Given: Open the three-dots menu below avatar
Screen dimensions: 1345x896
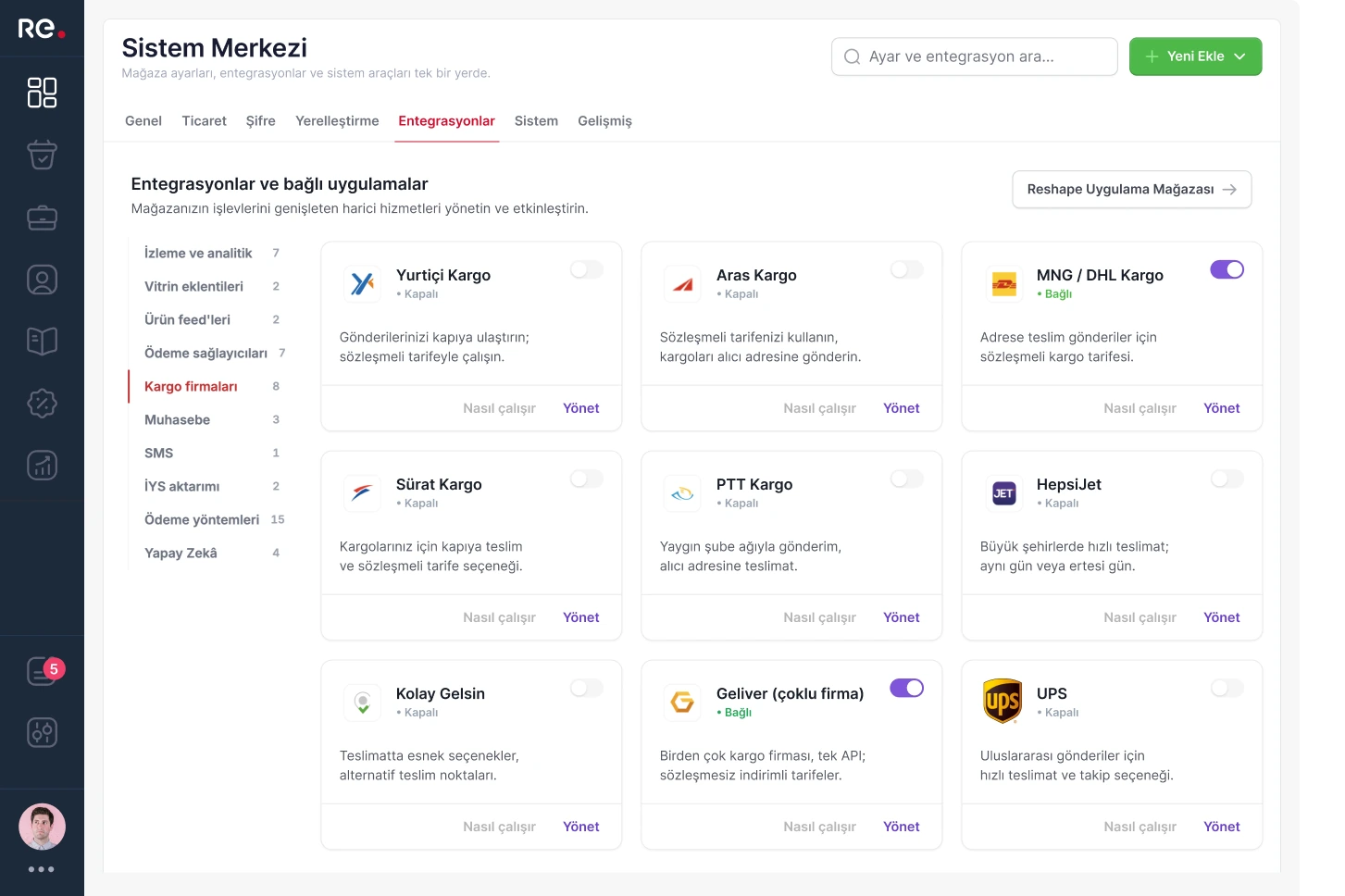Looking at the screenshot, I should (42, 869).
